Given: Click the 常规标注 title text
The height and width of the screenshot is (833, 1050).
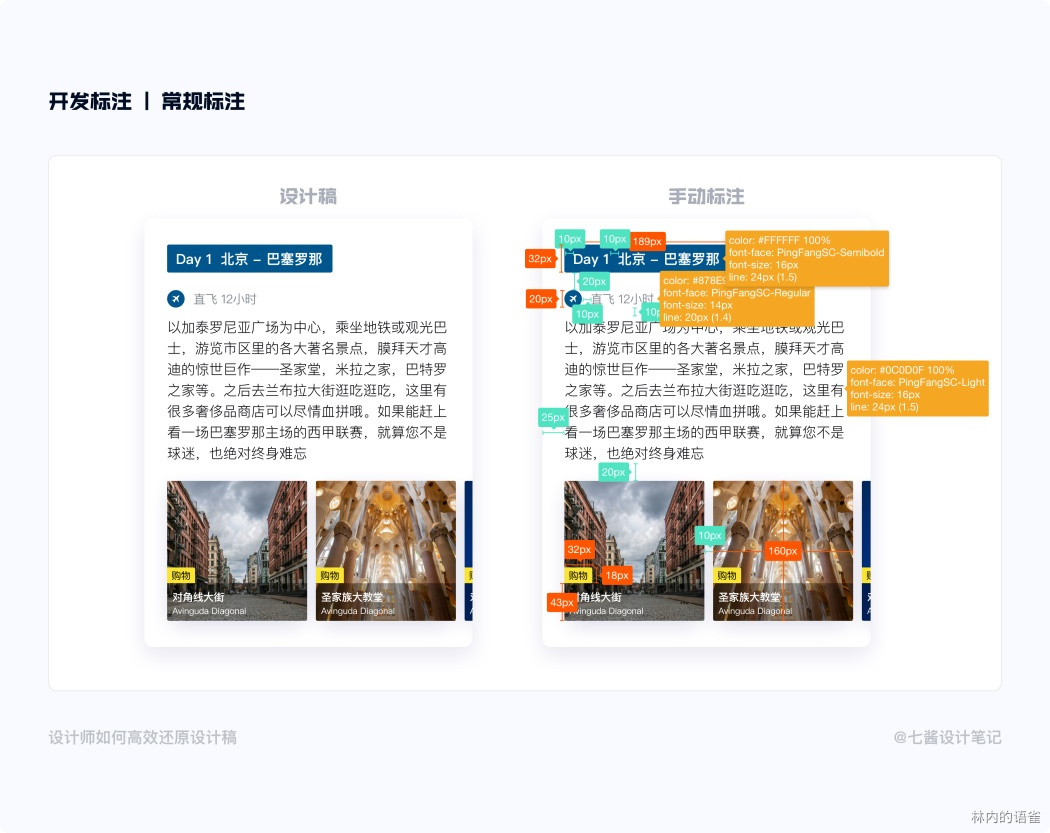Looking at the screenshot, I should (204, 101).
